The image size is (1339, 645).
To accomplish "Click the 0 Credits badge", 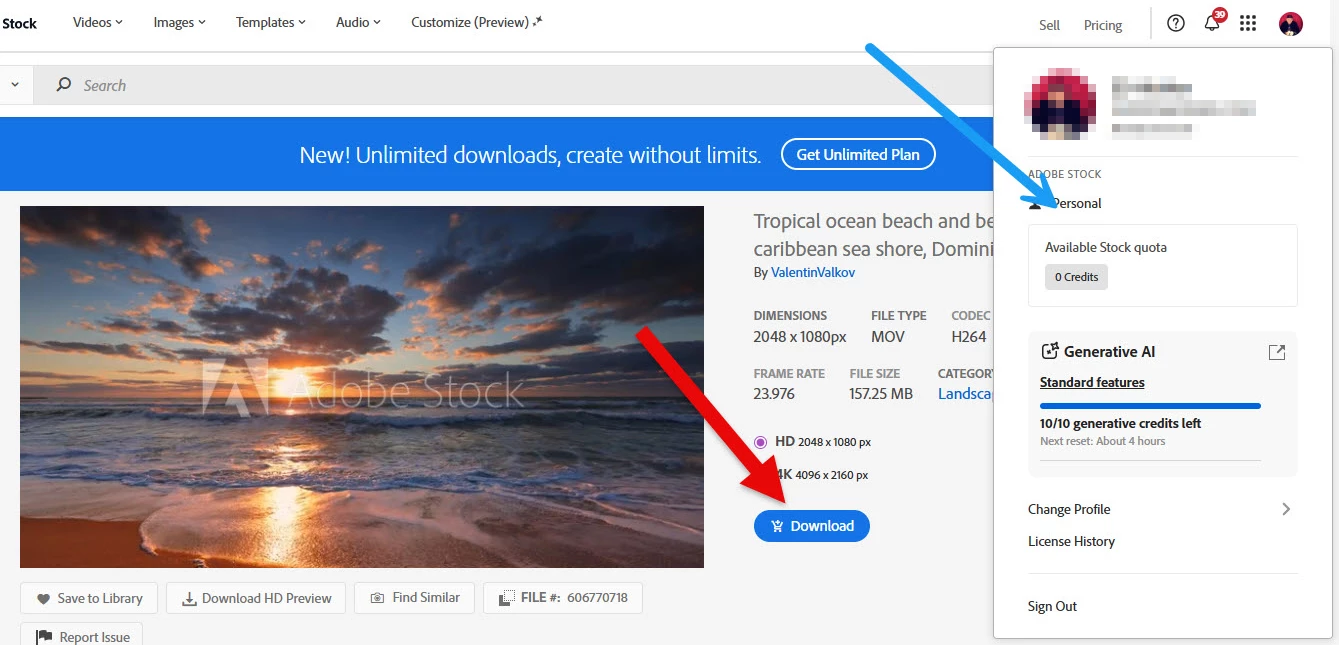I will click(x=1076, y=277).
